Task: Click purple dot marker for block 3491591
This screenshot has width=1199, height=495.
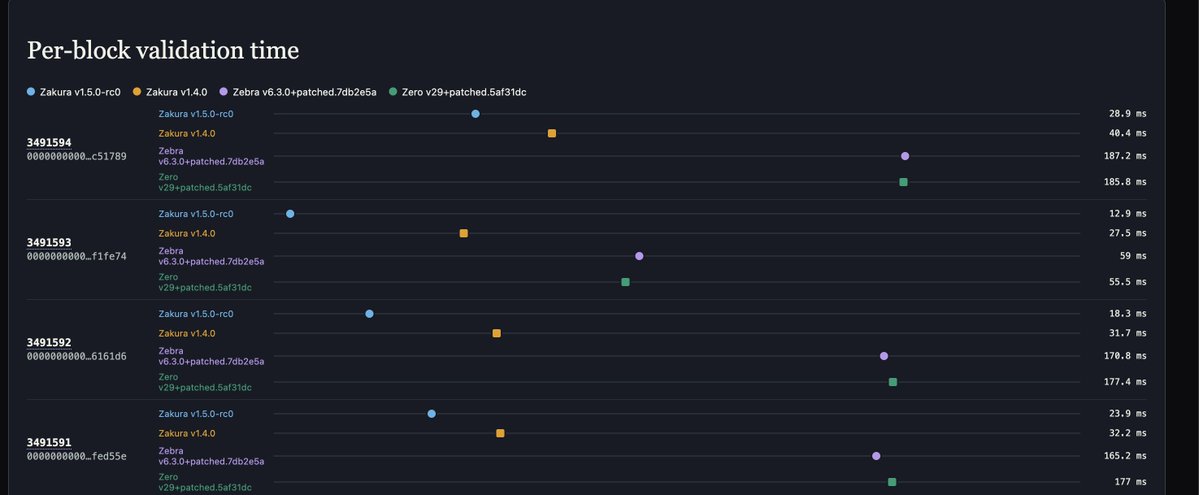Action: click(876, 456)
